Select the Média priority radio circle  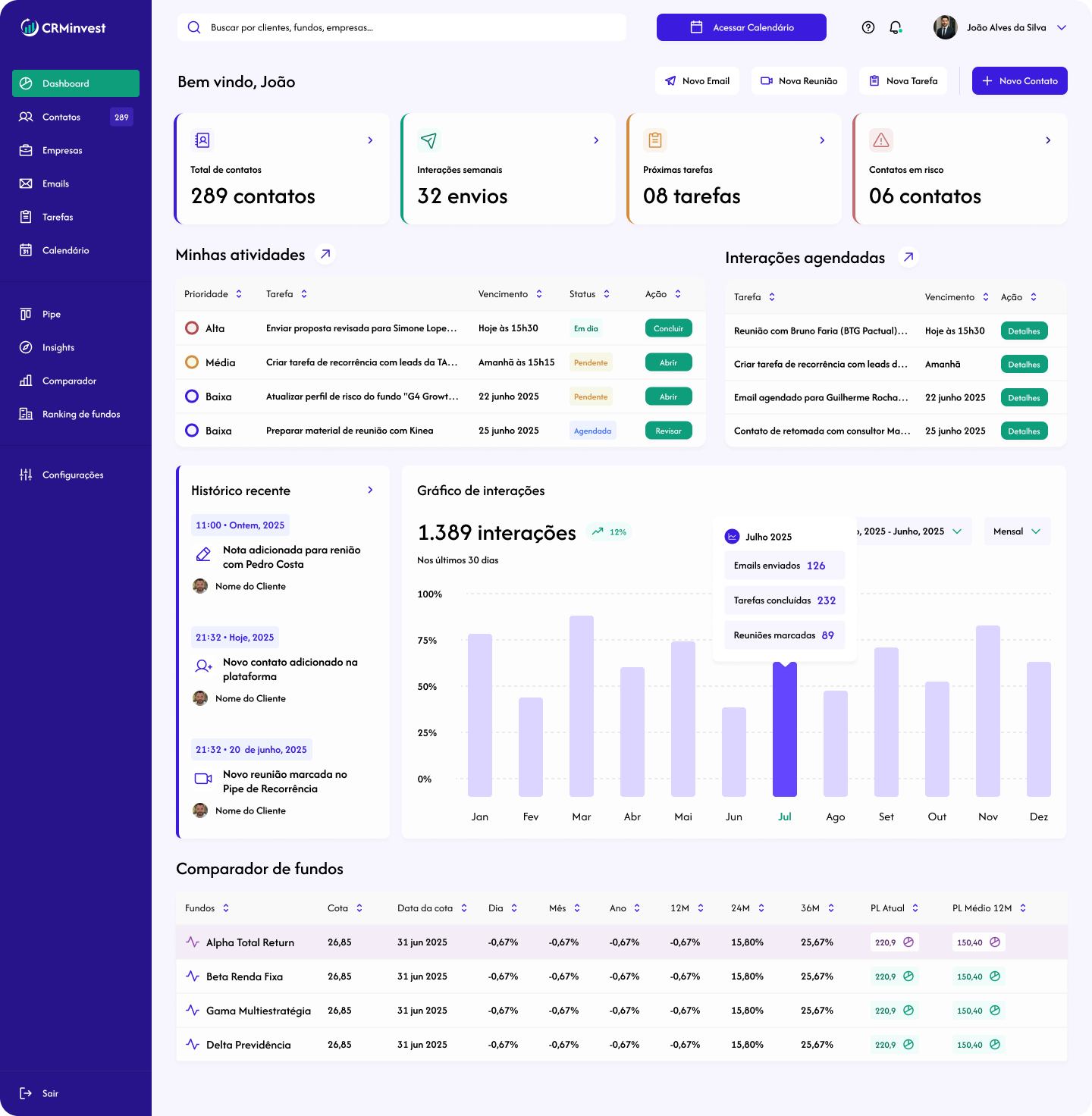pyautogui.click(x=192, y=362)
